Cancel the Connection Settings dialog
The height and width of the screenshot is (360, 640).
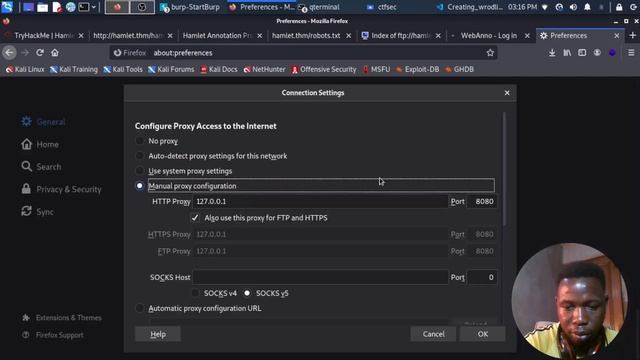click(x=433, y=334)
